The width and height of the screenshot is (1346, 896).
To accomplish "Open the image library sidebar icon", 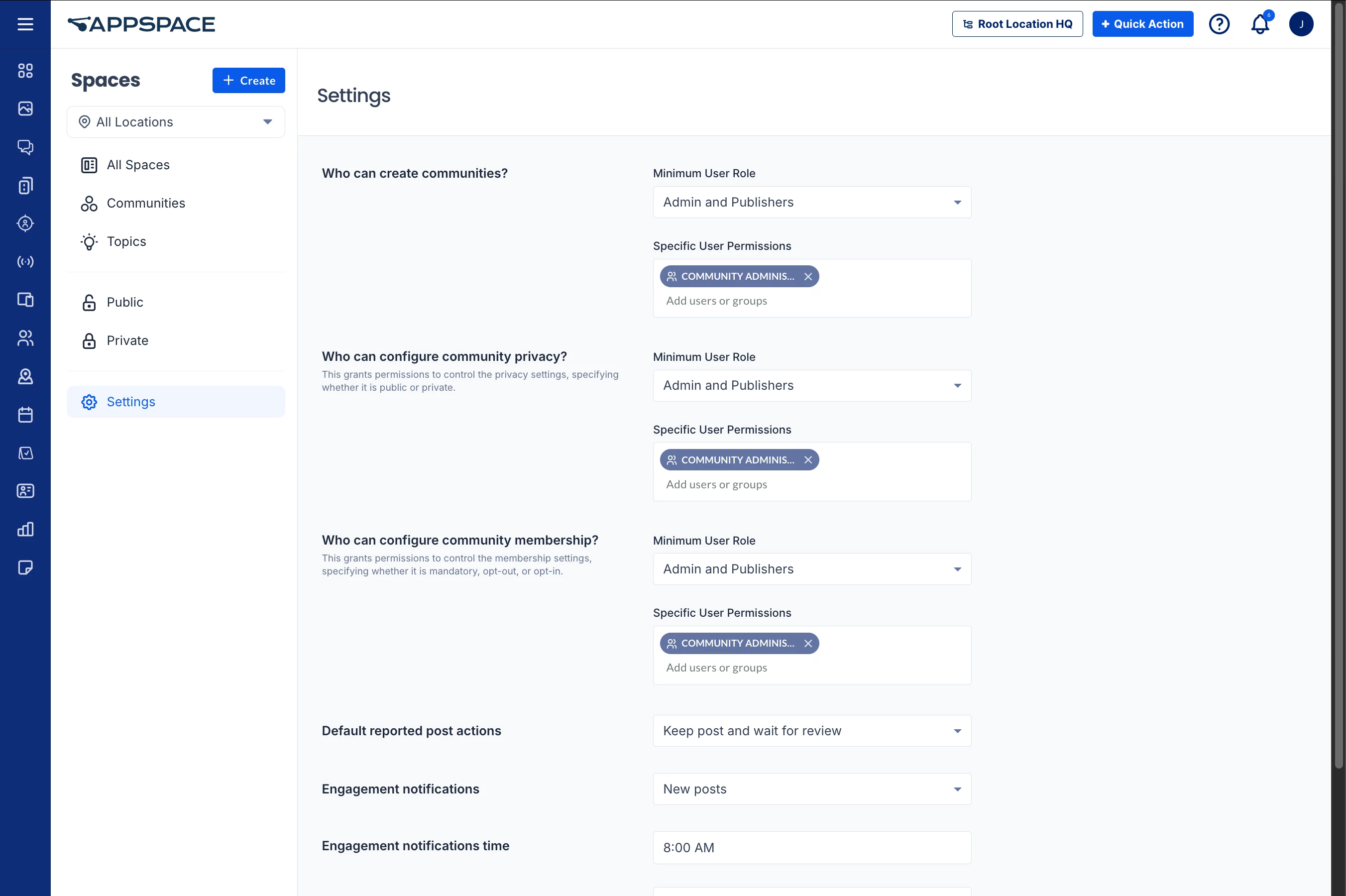I will point(25,109).
